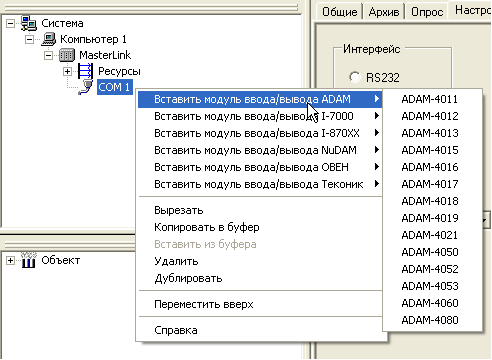Select the MasterLink tree label
The height and width of the screenshot is (360, 492).
tap(105, 55)
